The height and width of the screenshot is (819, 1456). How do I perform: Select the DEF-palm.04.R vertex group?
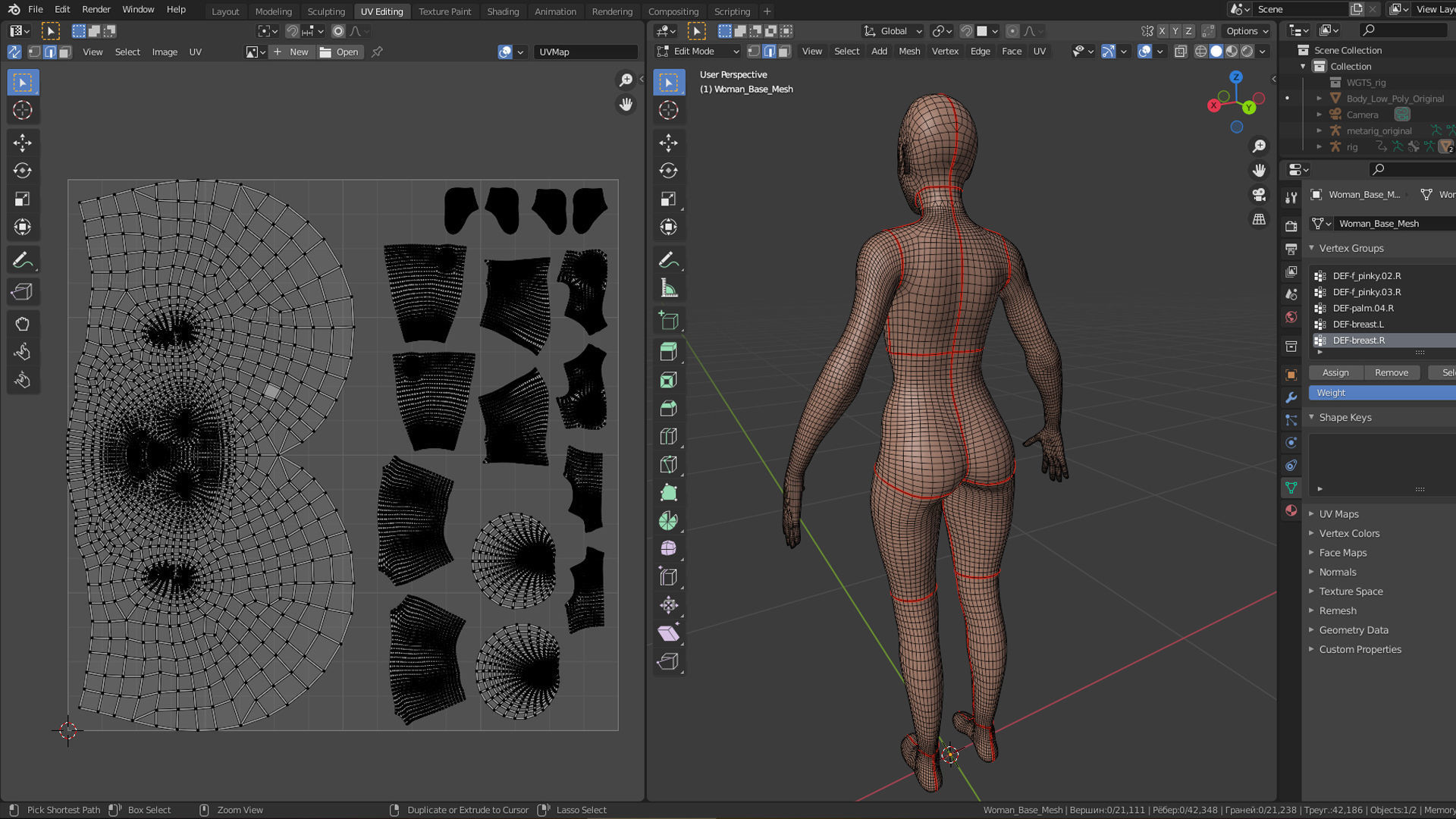coord(1384,308)
